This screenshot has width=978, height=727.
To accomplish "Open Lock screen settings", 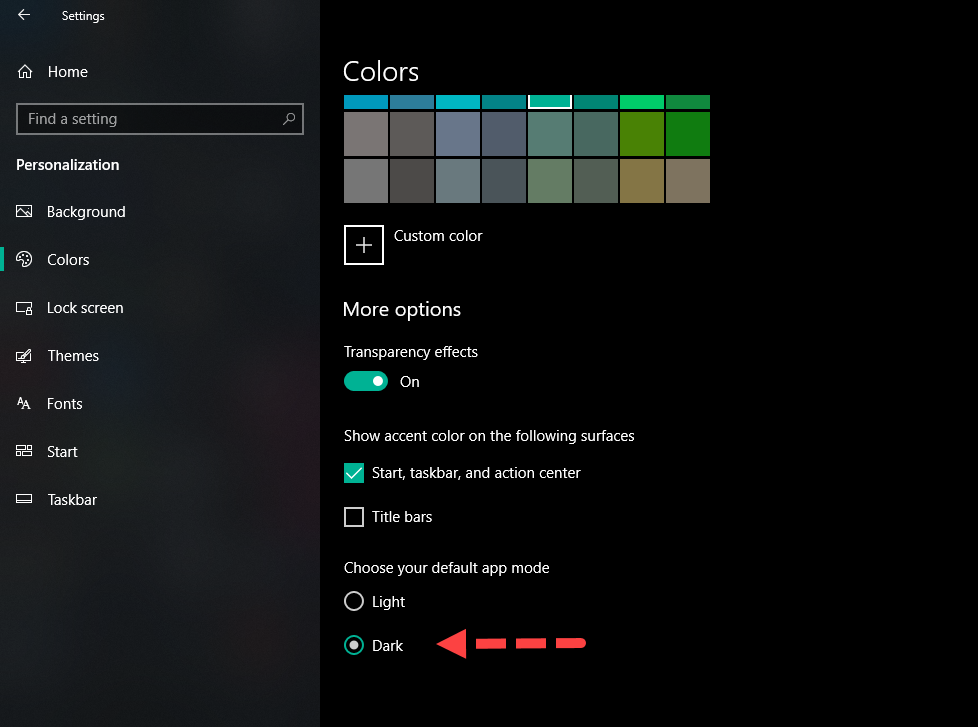I will [85, 308].
